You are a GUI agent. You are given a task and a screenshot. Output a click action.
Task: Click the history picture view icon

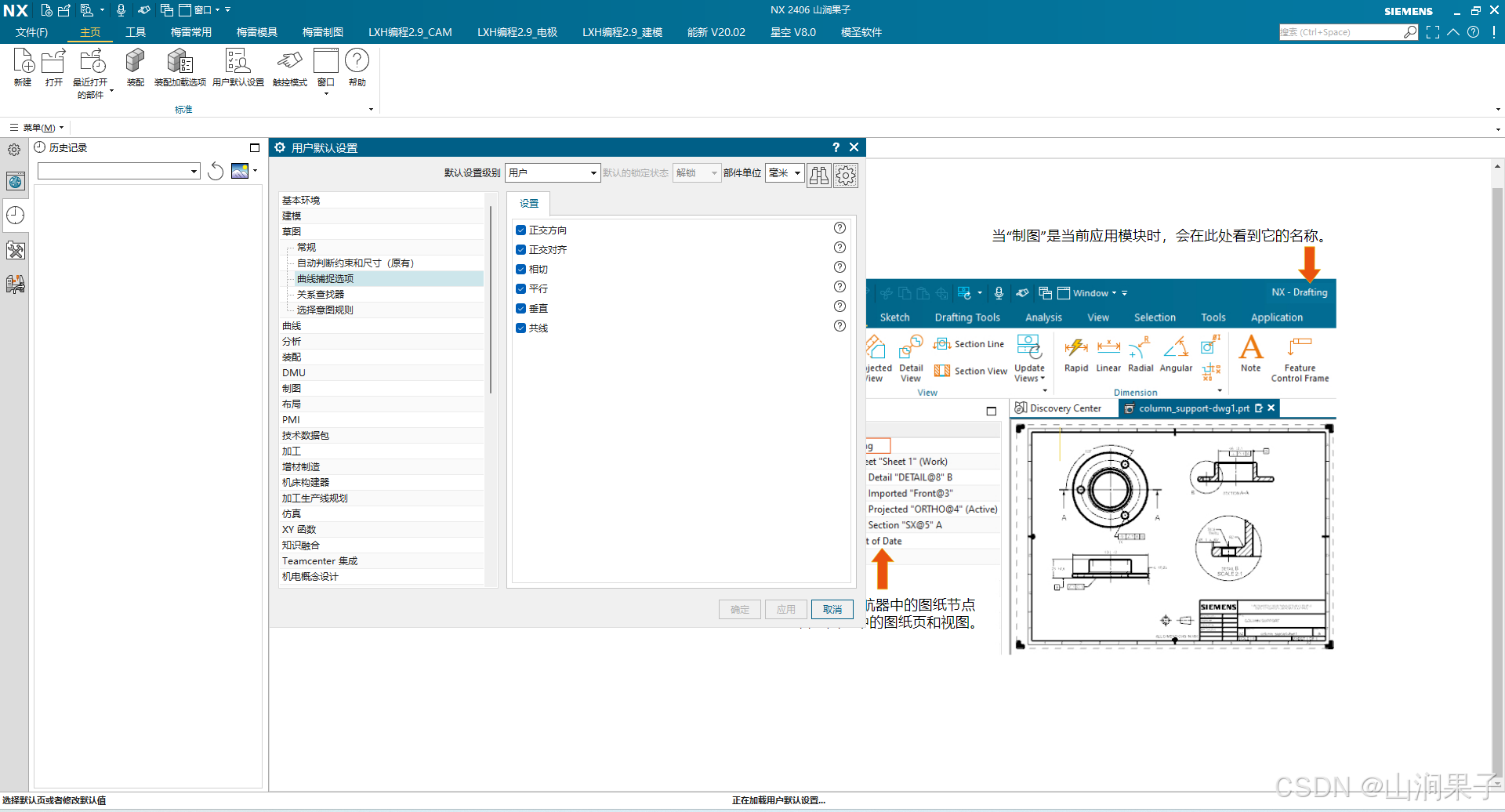[240, 171]
